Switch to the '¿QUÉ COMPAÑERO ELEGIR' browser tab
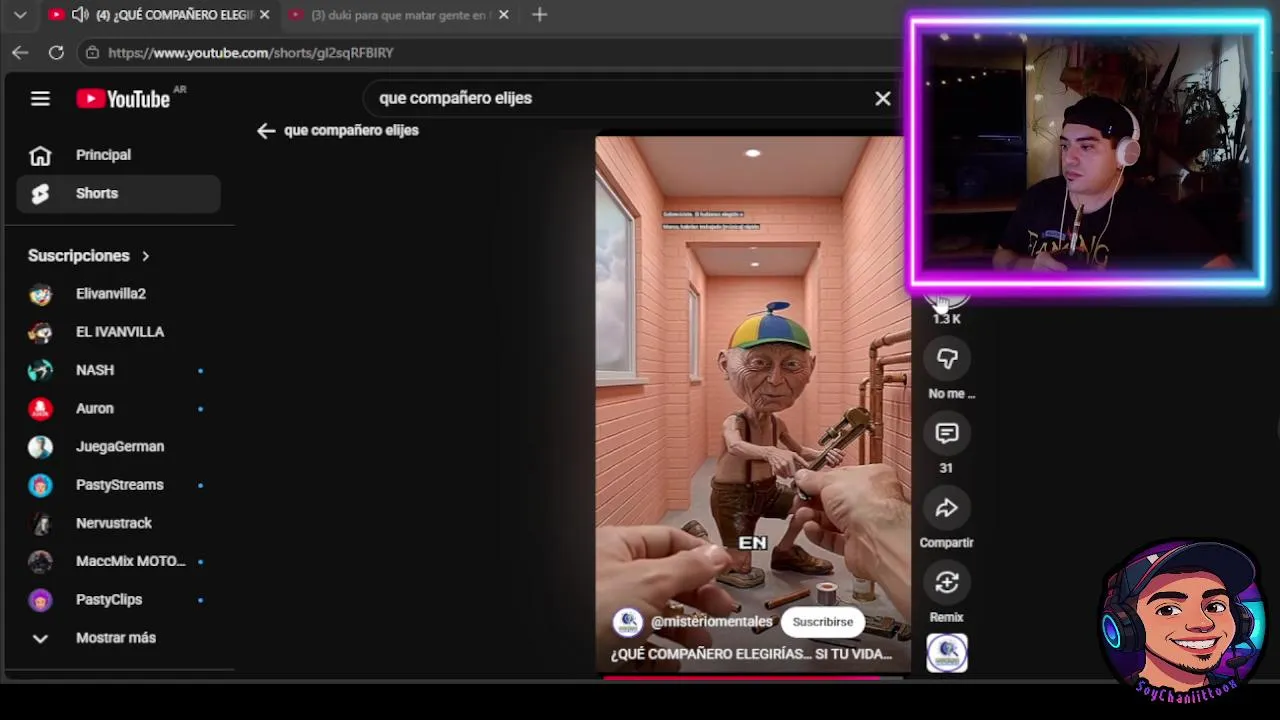 click(160, 15)
